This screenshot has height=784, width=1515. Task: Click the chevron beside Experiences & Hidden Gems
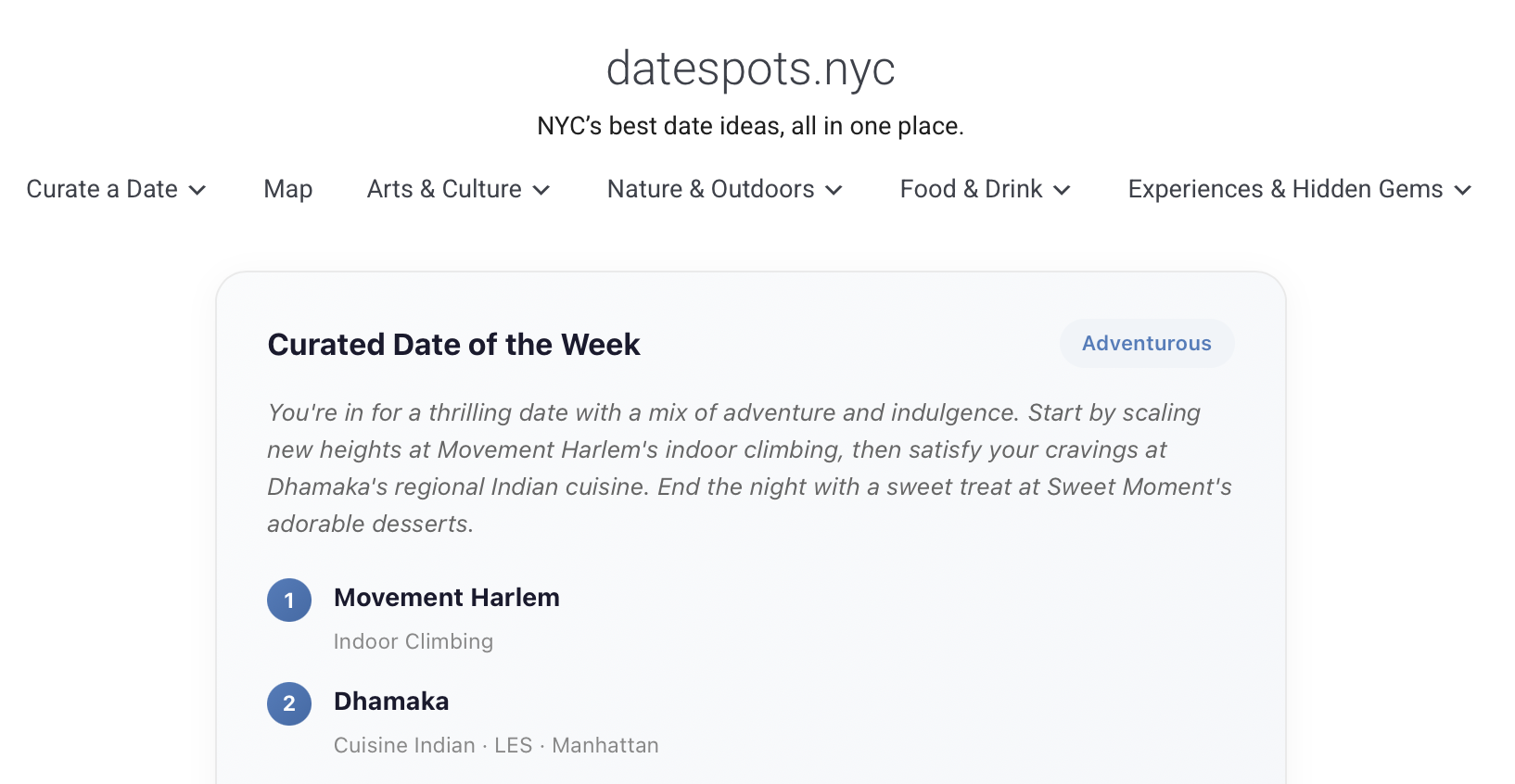pyautogui.click(x=1463, y=191)
